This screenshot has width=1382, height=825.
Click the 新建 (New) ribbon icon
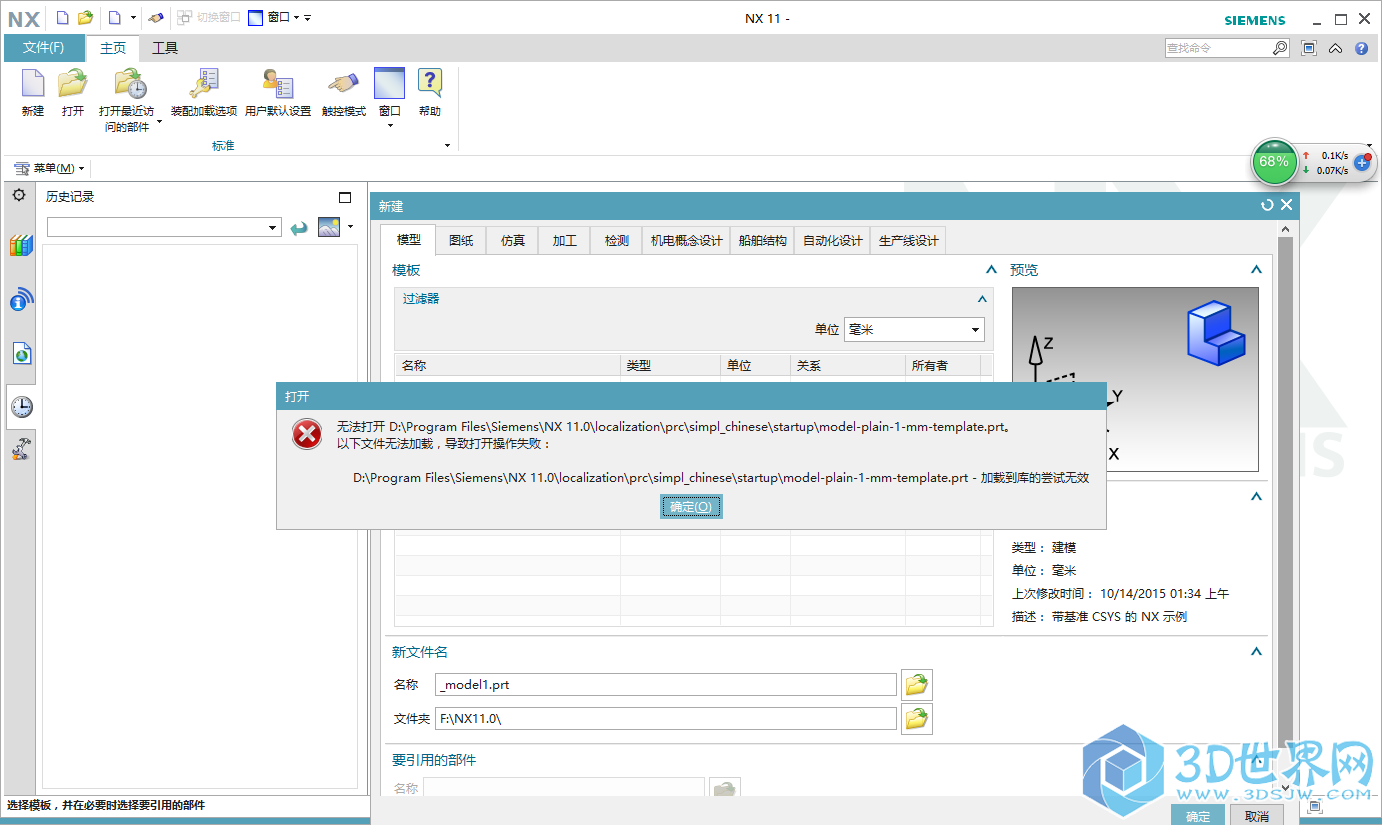(x=32, y=84)
